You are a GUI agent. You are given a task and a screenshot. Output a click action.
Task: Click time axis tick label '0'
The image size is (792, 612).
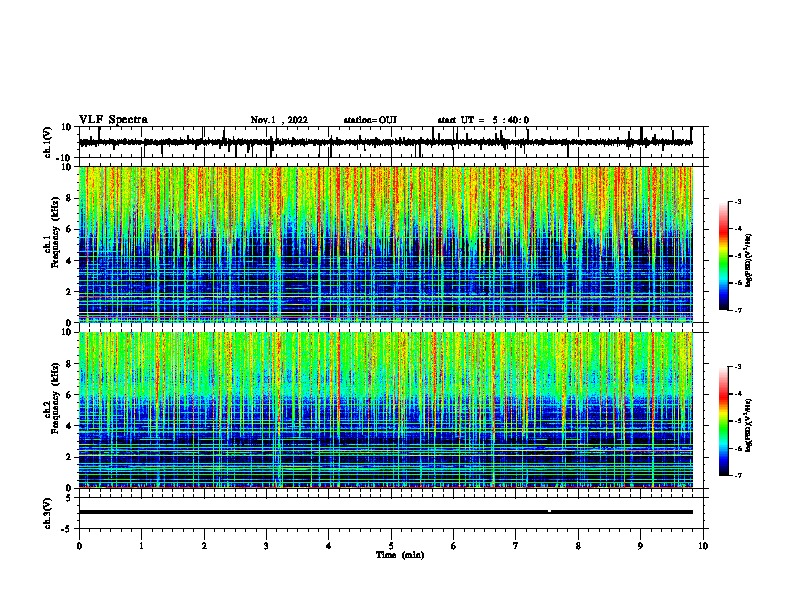79,546
